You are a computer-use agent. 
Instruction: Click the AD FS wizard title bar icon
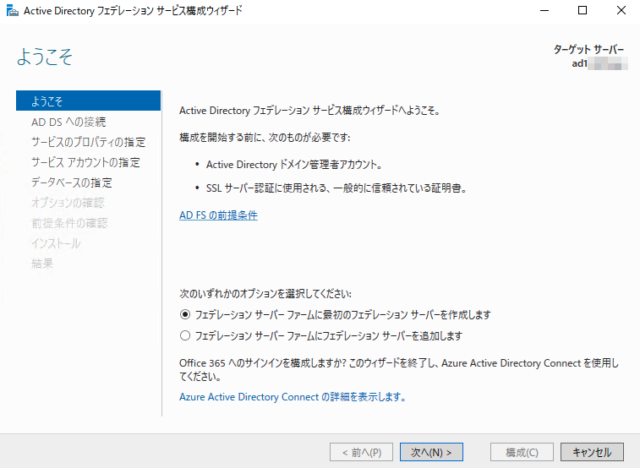(x=13, y=11)
